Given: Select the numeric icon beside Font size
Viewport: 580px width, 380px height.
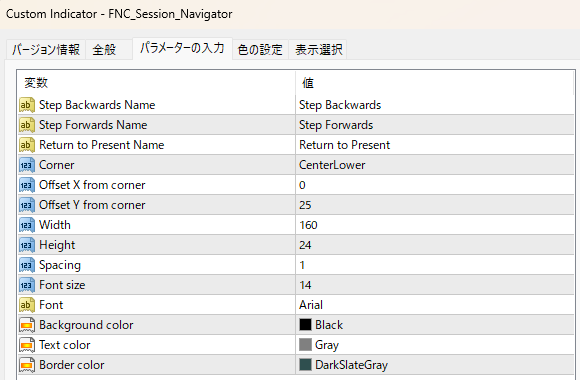Looking at the screenshot, I should (x=27, y=285).
